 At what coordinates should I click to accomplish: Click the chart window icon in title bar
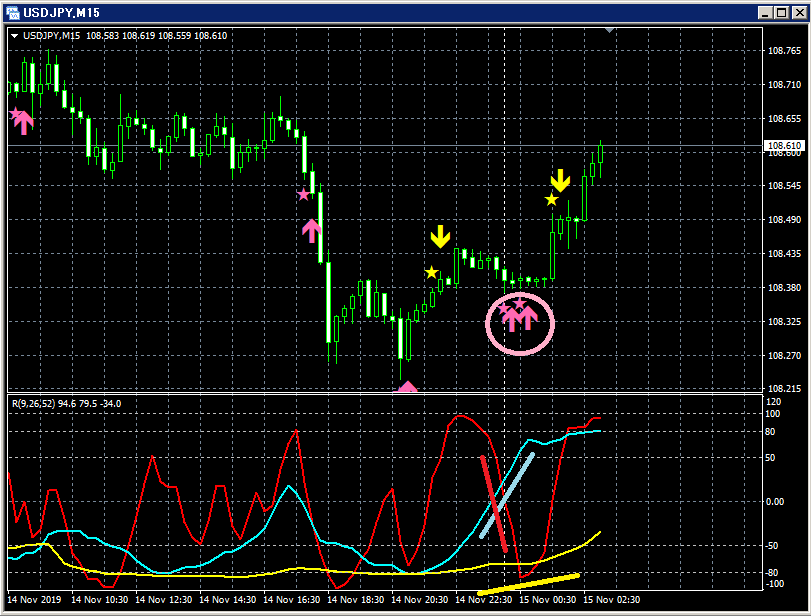click(12, 12)
